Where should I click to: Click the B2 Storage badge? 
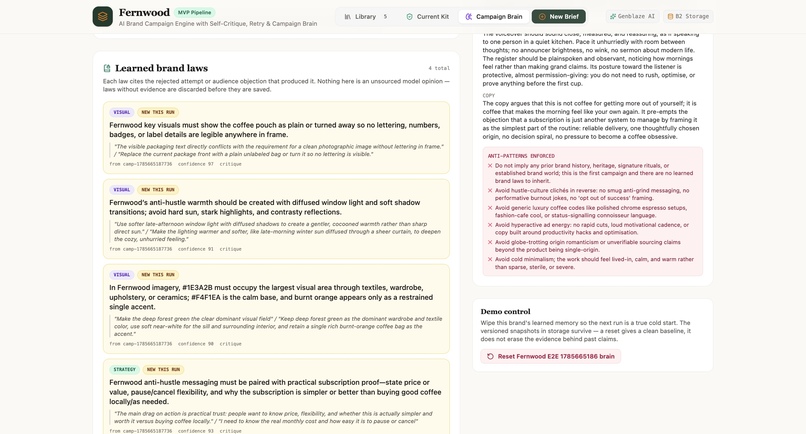[688, 16]
